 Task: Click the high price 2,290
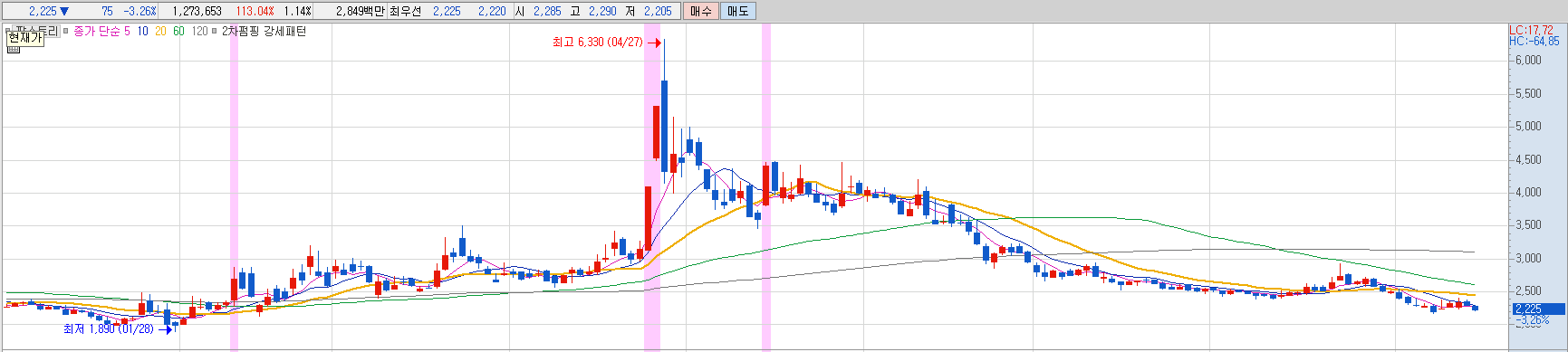pyautogui.click(x=602, y=11)
